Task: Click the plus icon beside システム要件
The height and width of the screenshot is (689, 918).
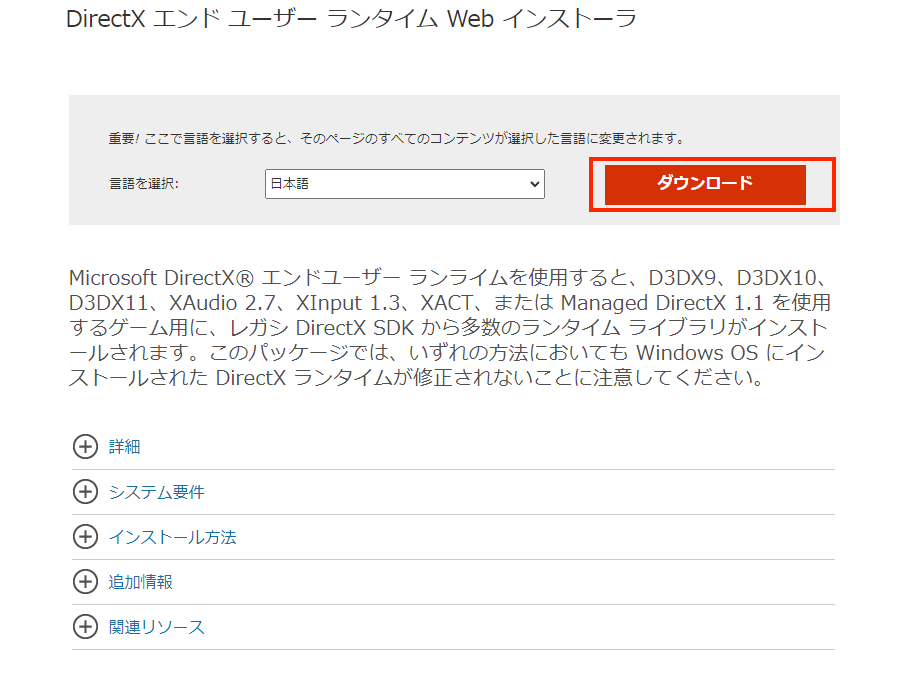Action: [x=86, y=492]
